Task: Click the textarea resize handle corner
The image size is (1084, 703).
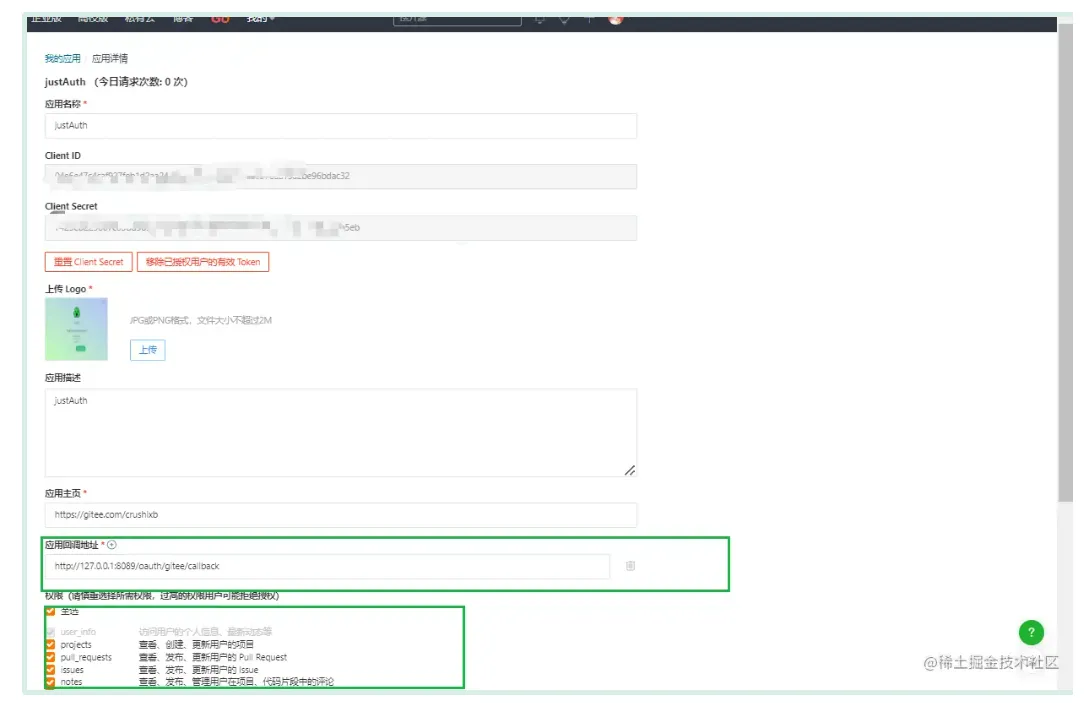Action: pos(630,470)
